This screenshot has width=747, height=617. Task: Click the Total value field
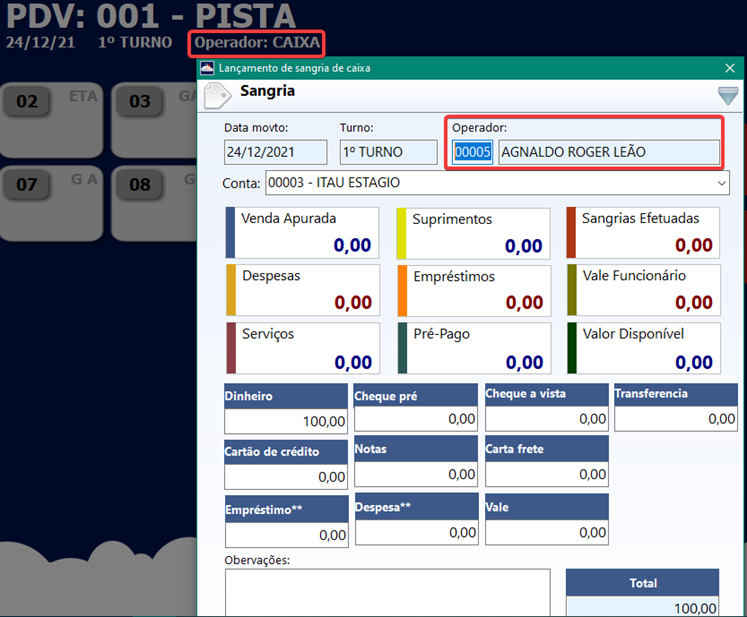point(643,607)
